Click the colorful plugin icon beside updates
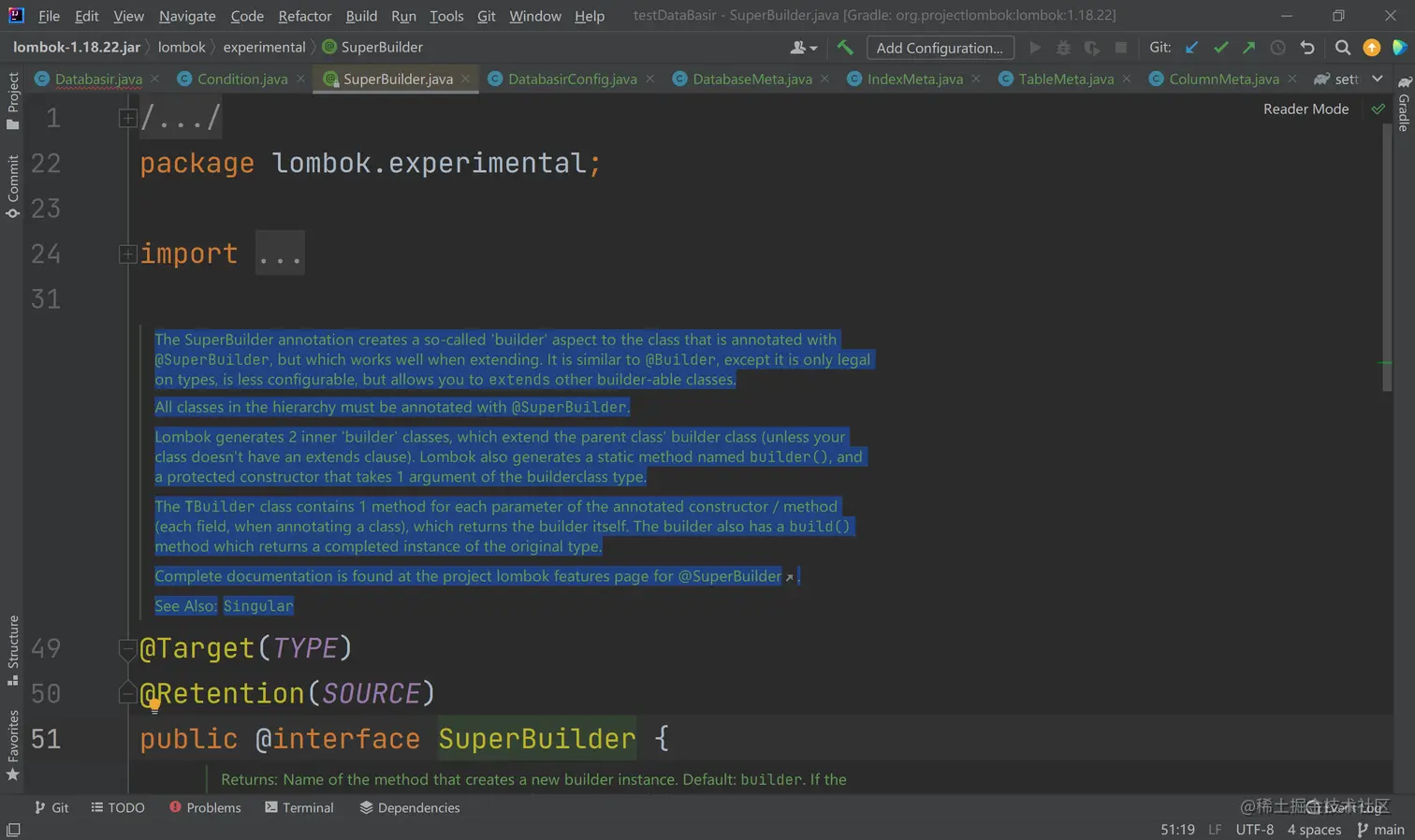 tap(1400, 48)
